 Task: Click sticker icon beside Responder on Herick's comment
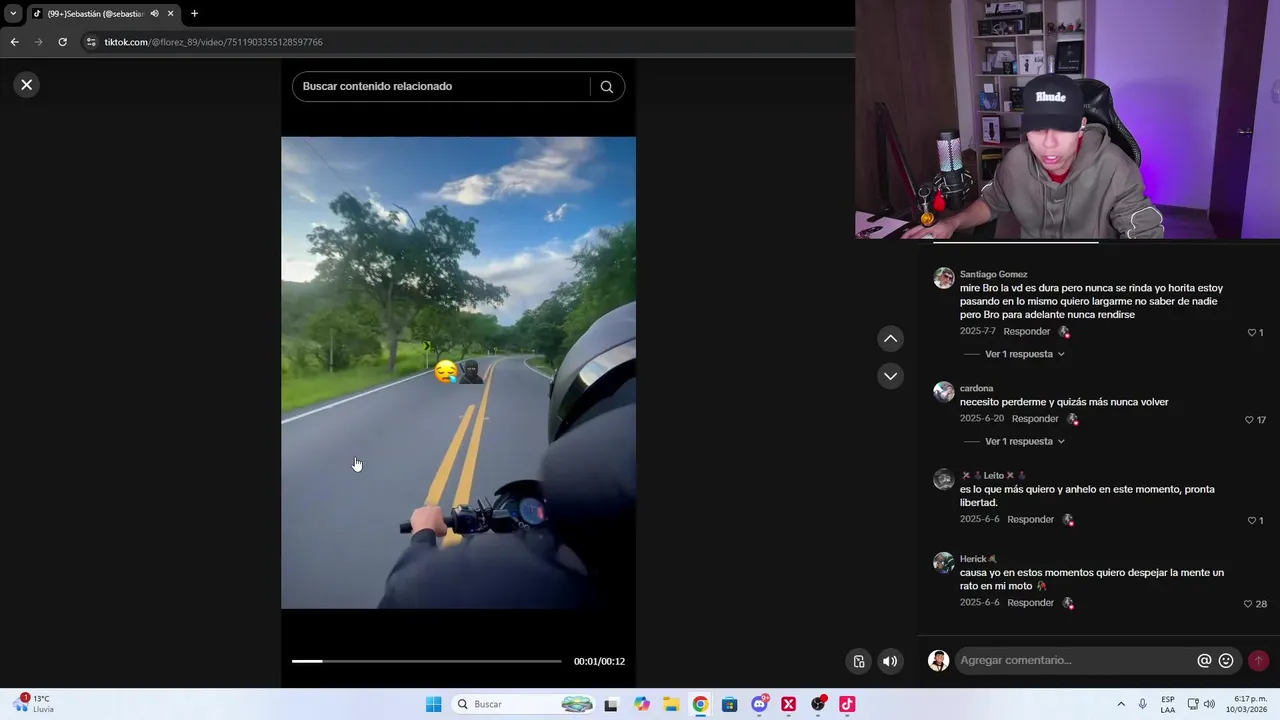pyautogui.click(x=1068, y=603)
